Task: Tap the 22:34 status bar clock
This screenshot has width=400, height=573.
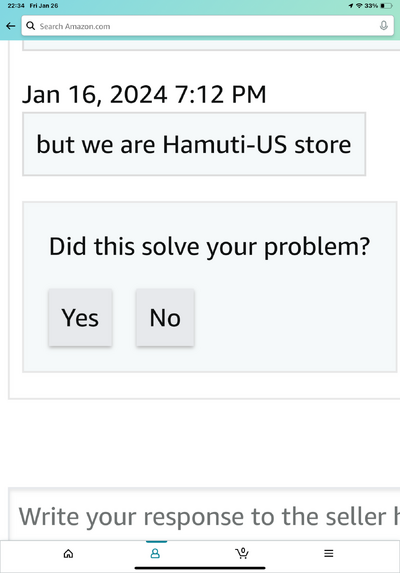Action: click(16, 6)
